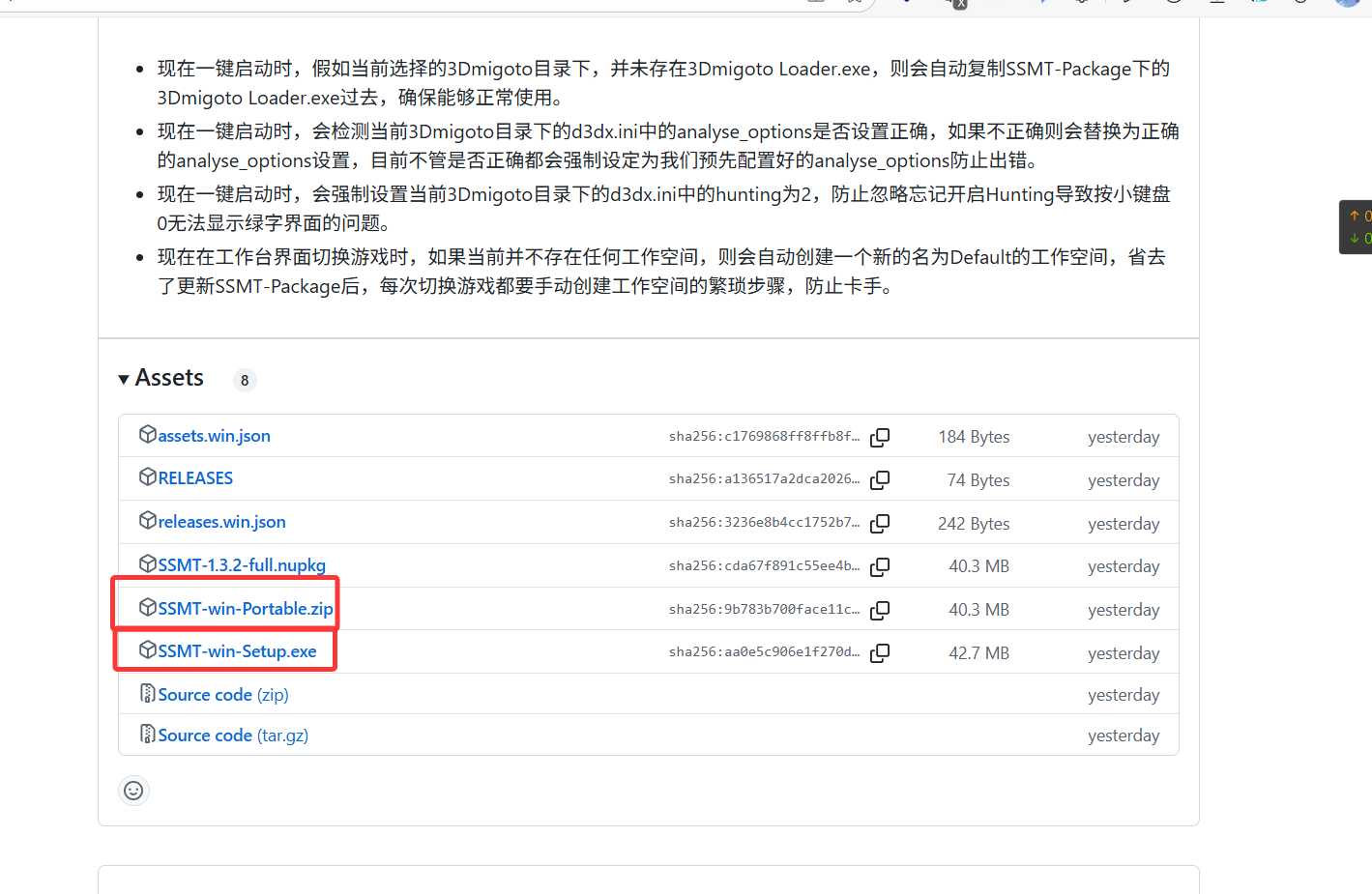Copy the RELEASES file hash
The image size is (1372, 894).
pyautogui.click(x=880, y=479)
